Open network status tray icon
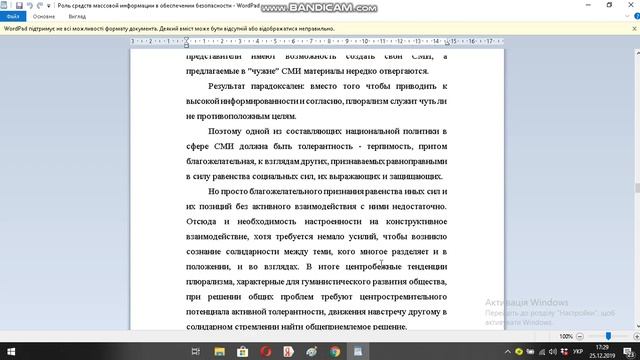The height and width of the screenshot is (360, 640). click(542, 351)
